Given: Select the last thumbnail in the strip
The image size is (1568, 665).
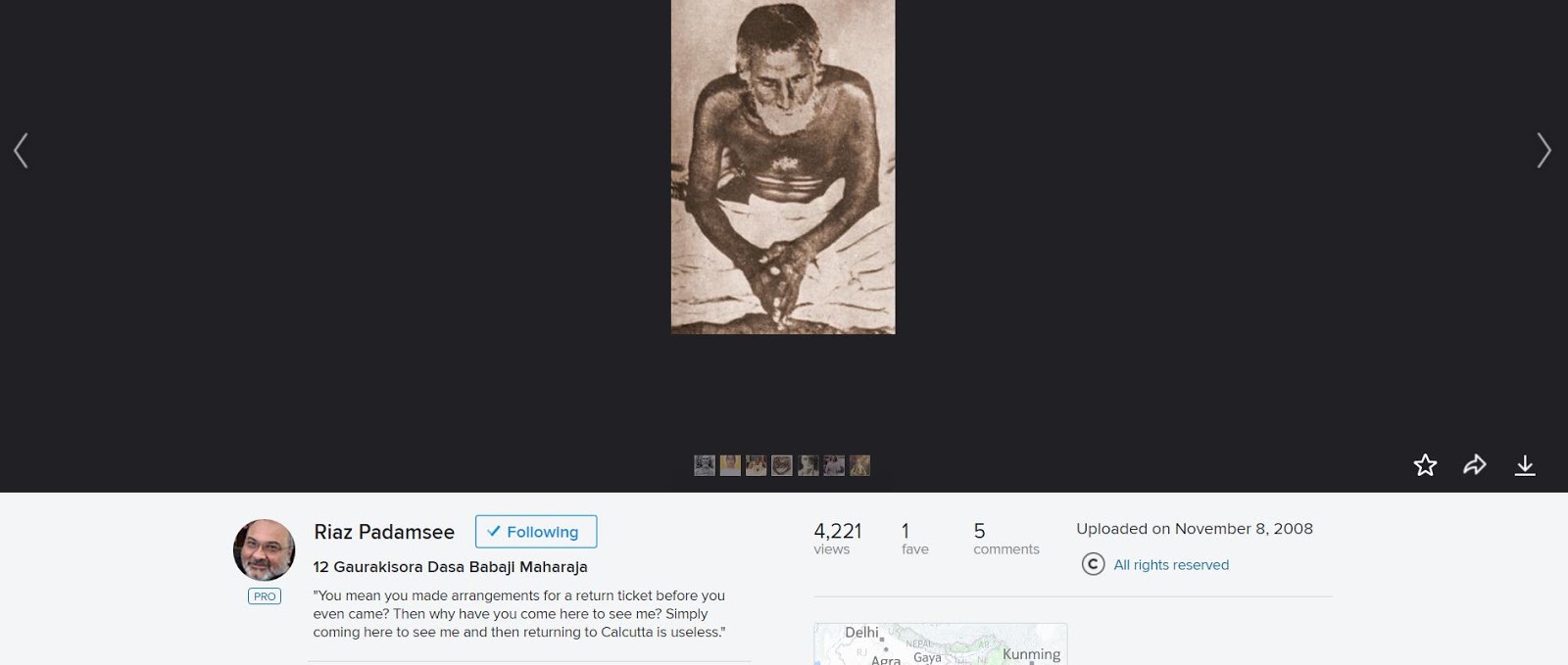Looking at the screenshot, I should [x=859, y=465].
